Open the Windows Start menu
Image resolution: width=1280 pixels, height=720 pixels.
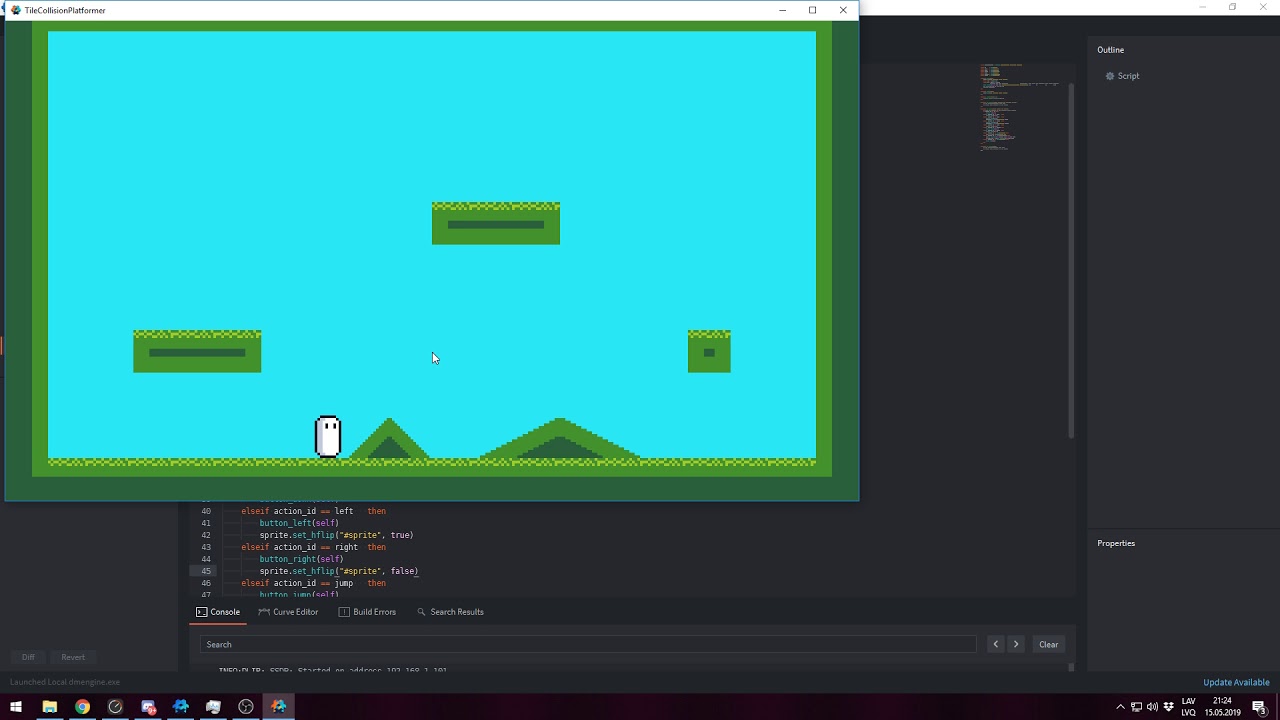tap(16, 707)
